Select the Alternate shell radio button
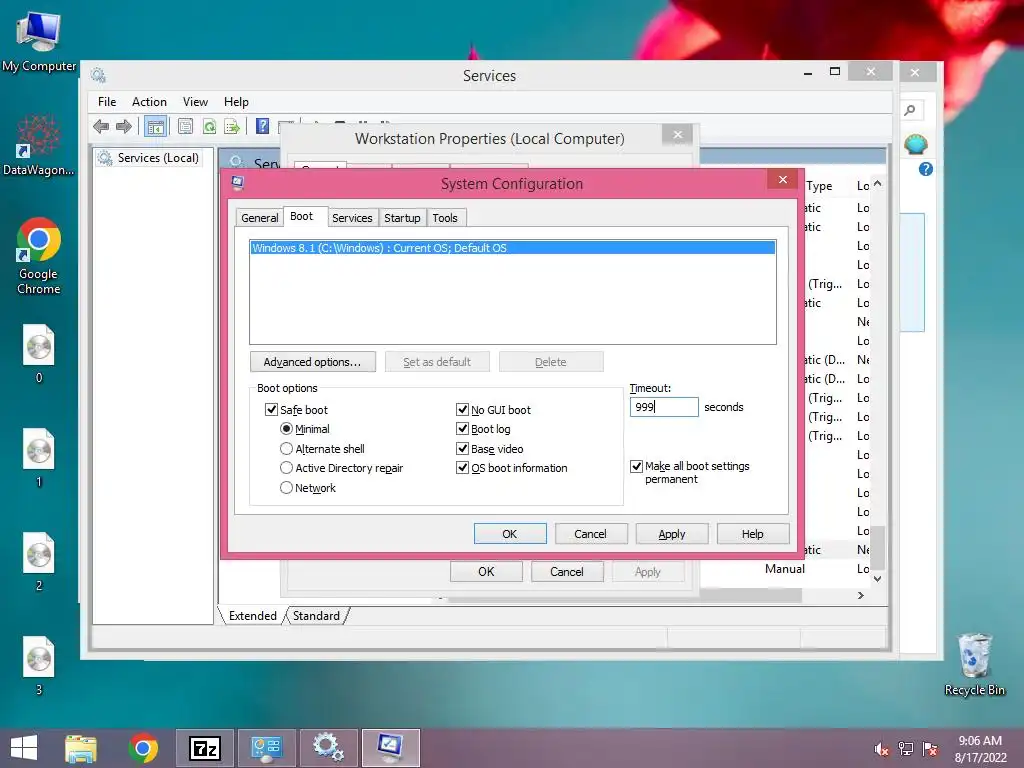Screen dimensions: 1024x768 [x=286, y=449]
